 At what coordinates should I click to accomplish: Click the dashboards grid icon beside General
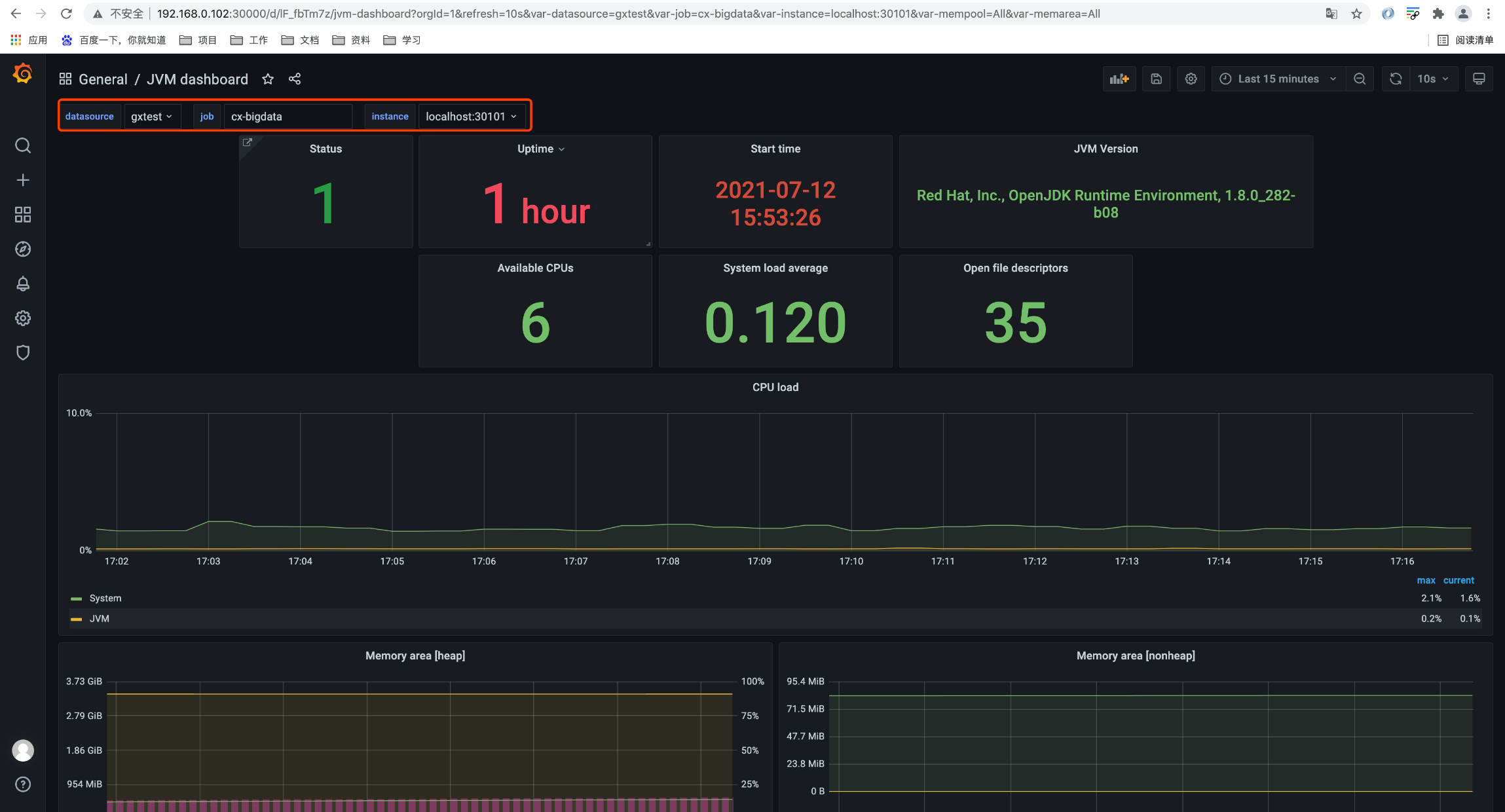click(65, 79)
